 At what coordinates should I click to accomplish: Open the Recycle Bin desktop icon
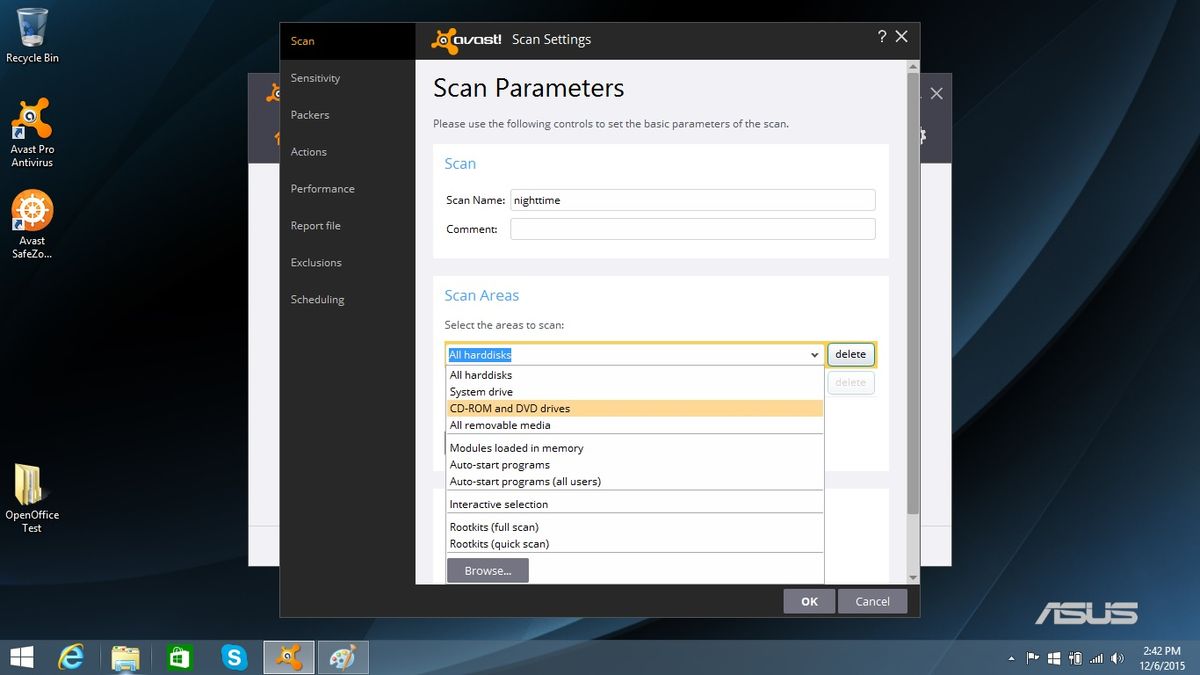click(x=32, y=35)
